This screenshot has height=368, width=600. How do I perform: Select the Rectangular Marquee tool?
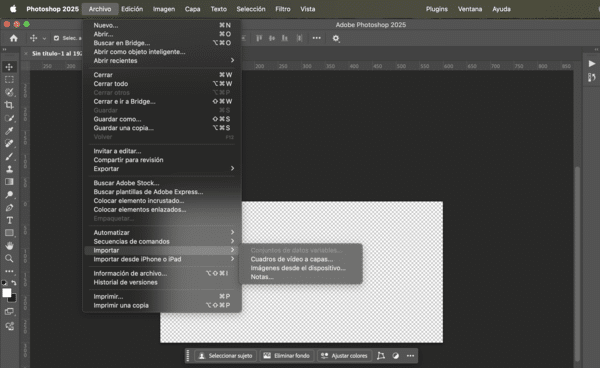click(x=9, y=80)
